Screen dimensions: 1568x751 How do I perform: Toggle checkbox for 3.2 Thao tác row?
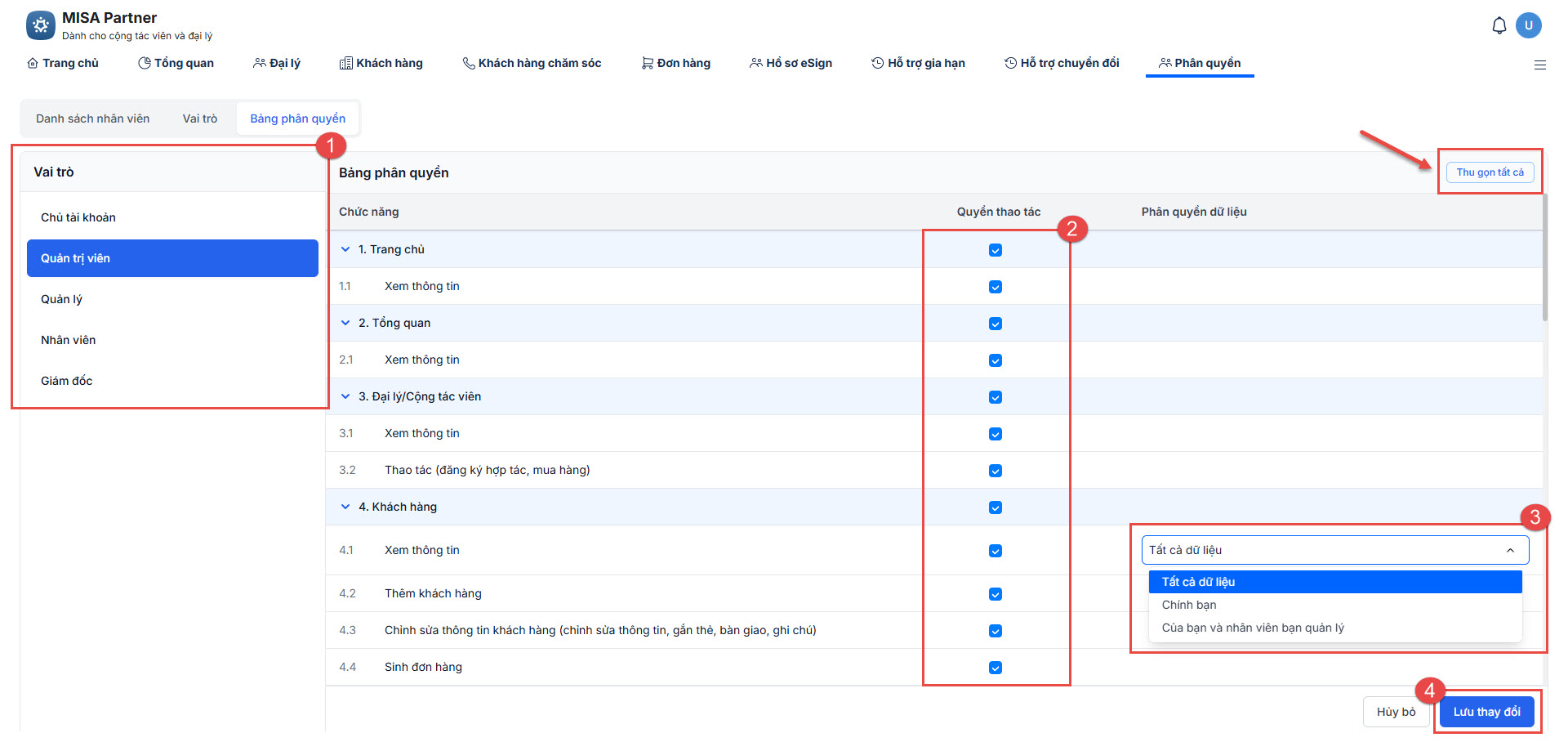[995, 471]
